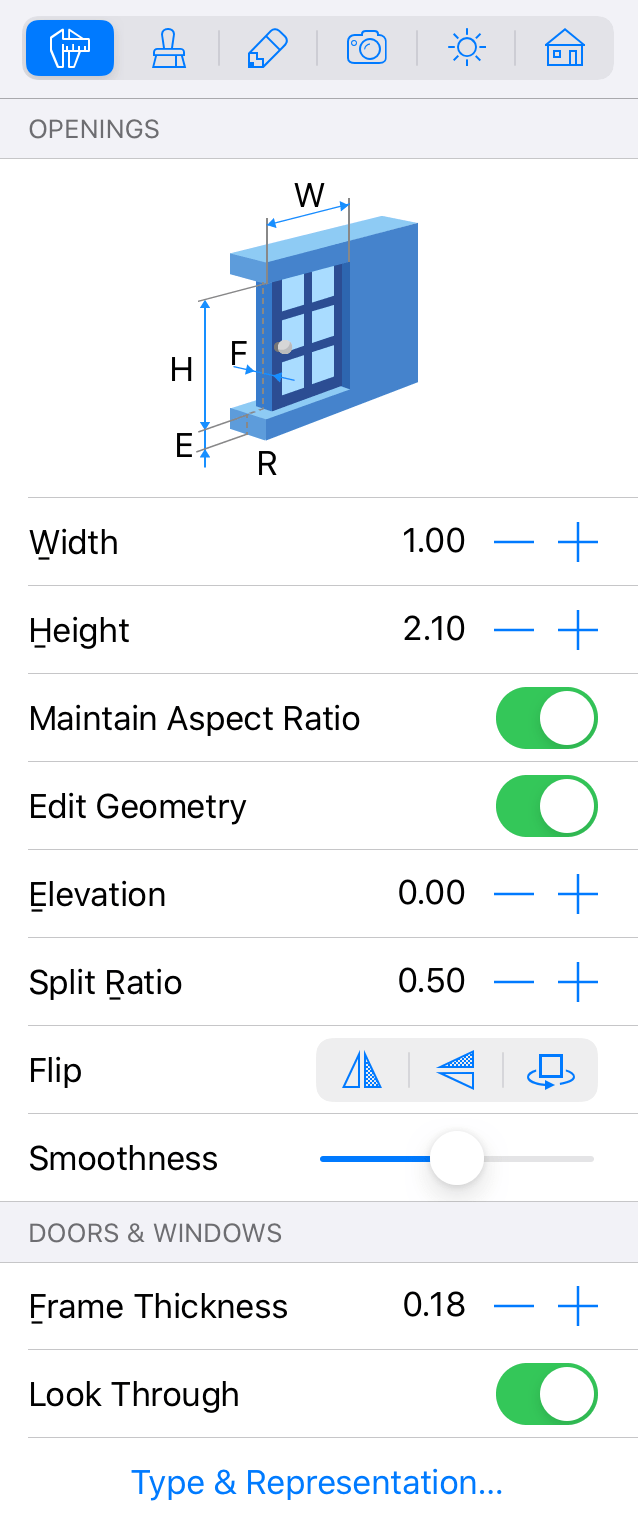Increase the Width value with plus
The height and width of the screenshot is (1524, 638).
[x=578, y=542]
